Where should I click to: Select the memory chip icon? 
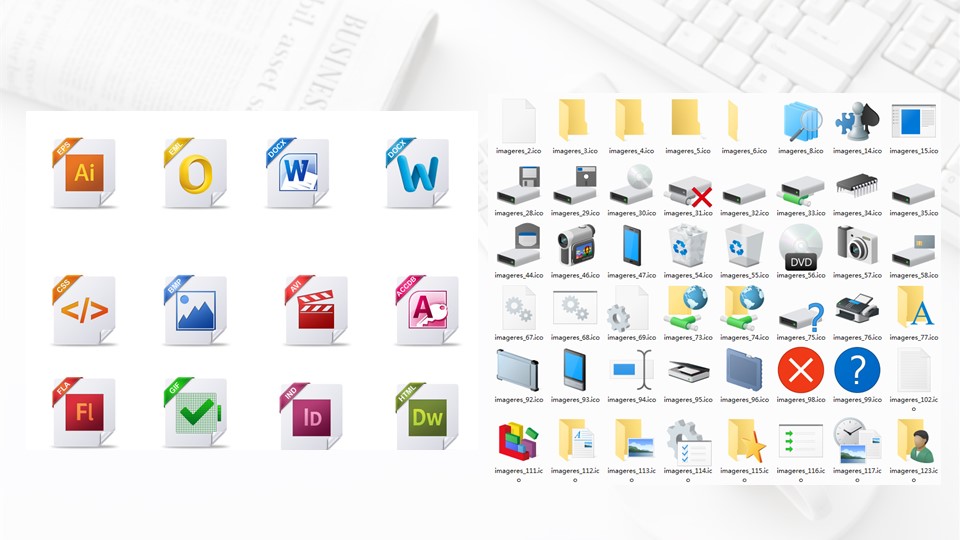click(x=857, y=184)
